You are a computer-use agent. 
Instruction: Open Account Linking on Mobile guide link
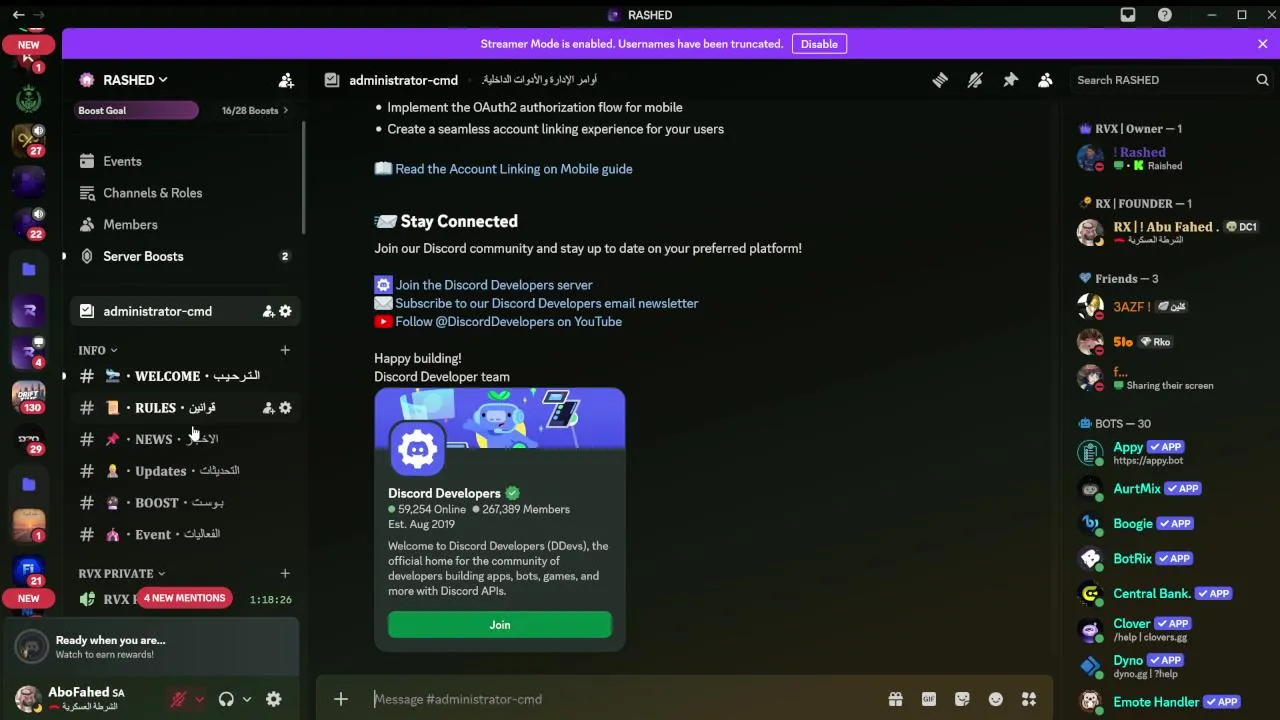(x=513, y=169)
